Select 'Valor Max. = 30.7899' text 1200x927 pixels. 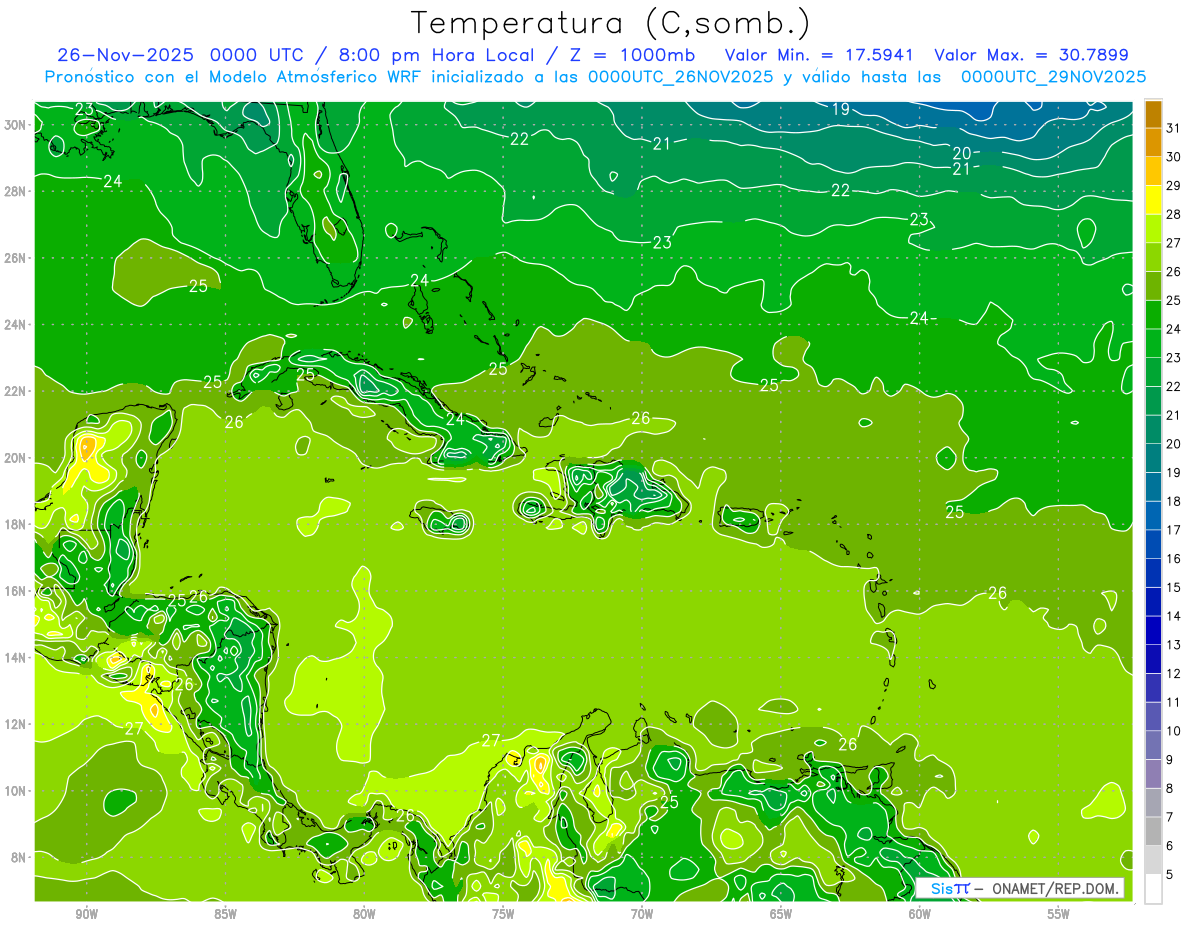pos(1031,54)
